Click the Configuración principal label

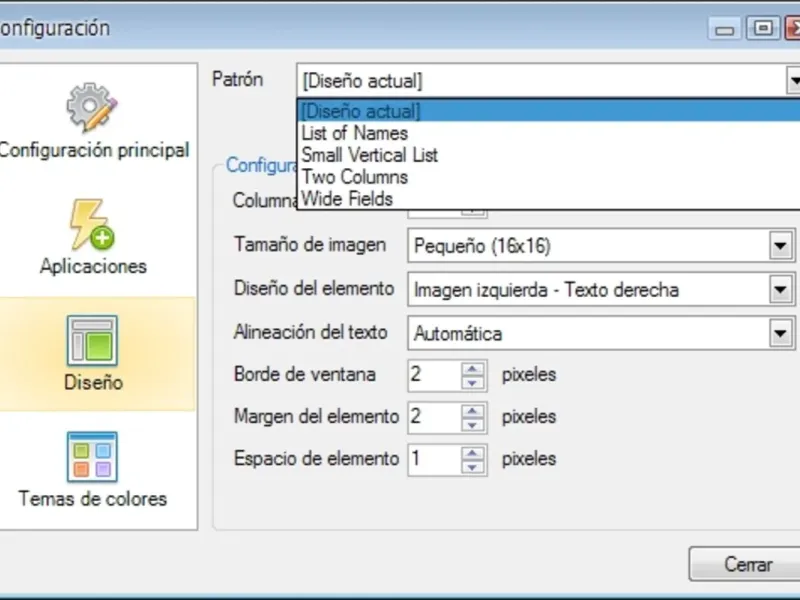94,150
